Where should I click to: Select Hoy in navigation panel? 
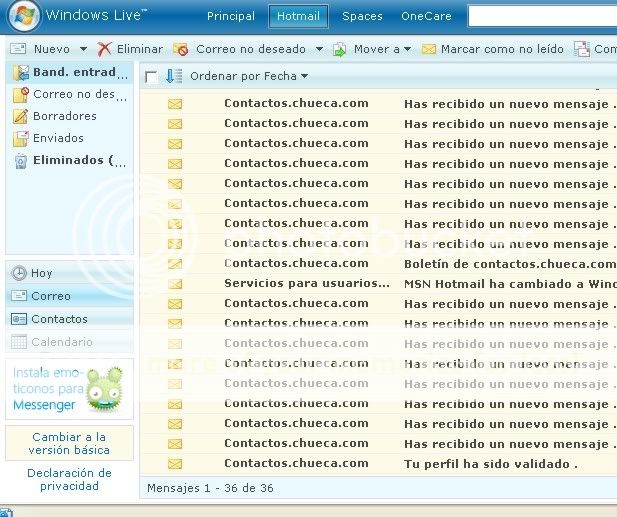pyautogui.click(x=70, y=273)
